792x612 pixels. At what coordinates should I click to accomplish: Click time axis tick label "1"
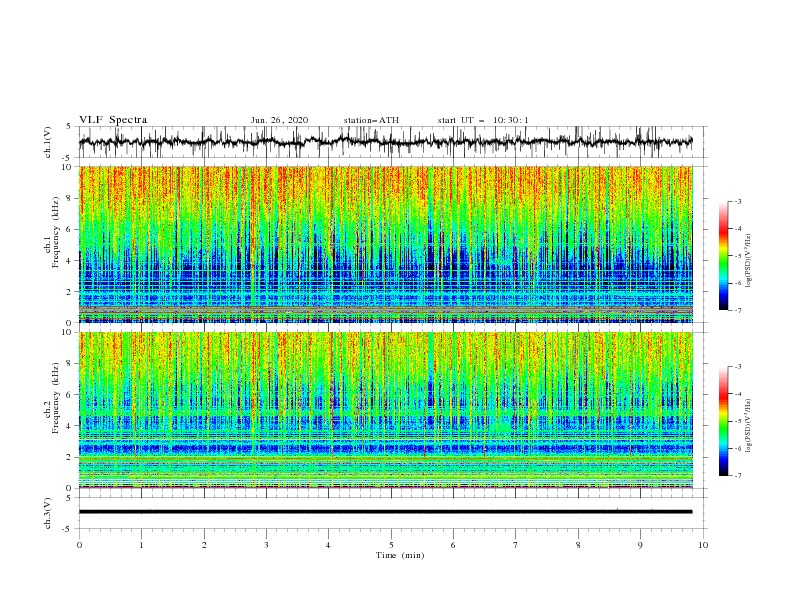[x=141, y=545]
